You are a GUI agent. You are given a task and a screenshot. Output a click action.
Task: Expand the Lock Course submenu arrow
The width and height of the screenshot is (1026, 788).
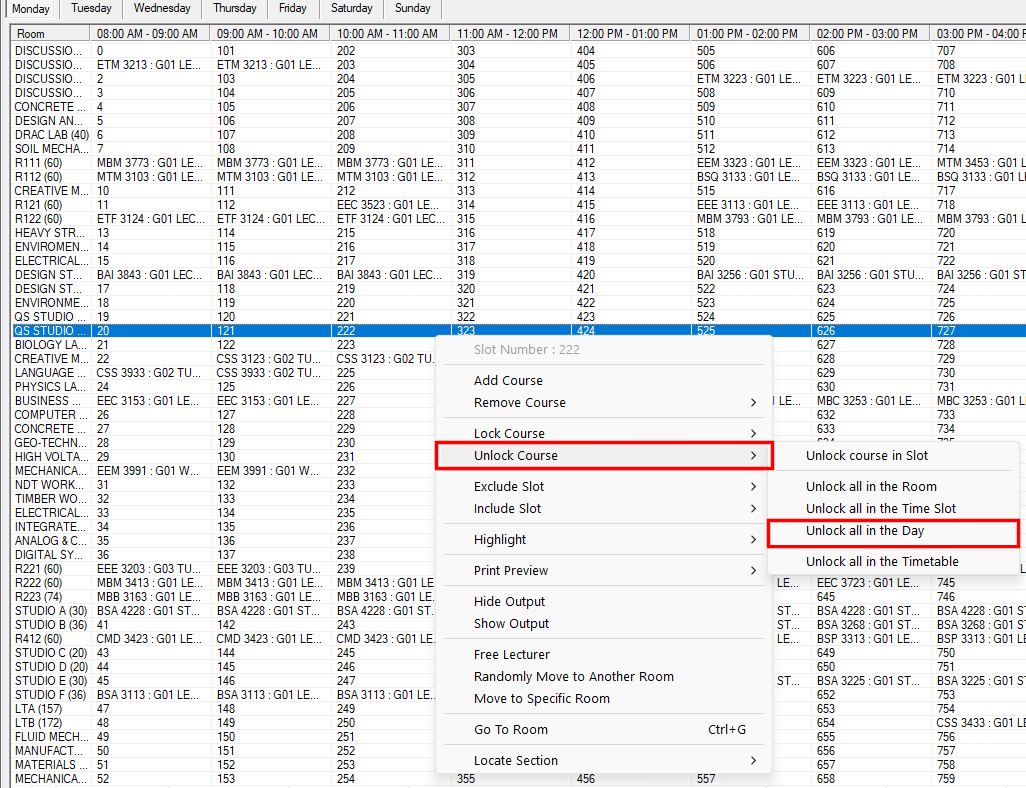click(753, 433)
